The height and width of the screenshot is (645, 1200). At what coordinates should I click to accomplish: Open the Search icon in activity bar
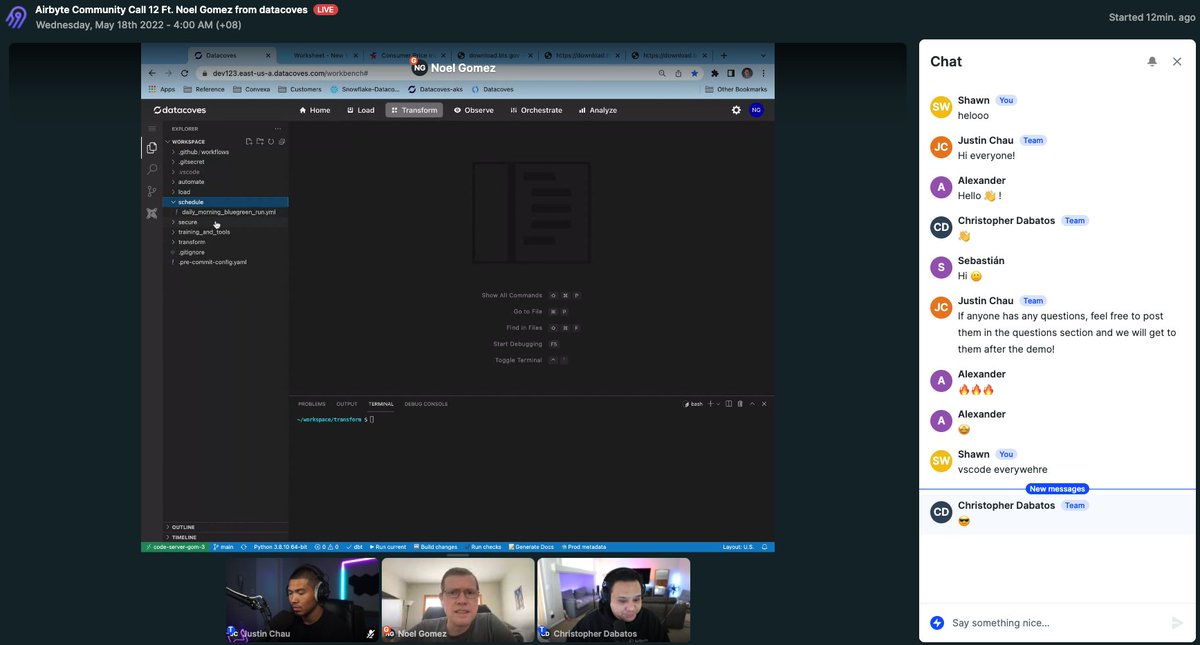(152, 169)
